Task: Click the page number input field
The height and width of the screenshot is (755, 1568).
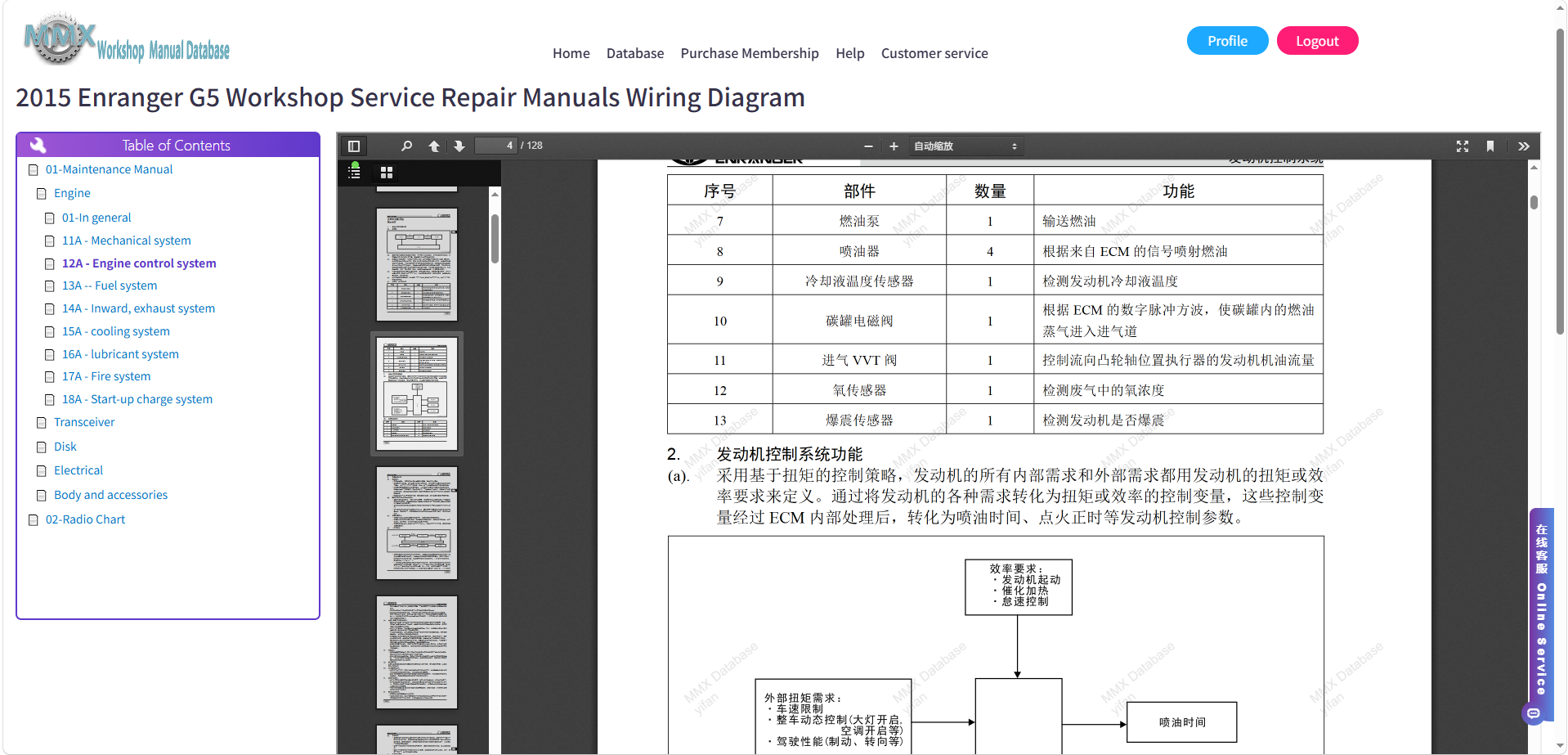Action: pos(496,146)
